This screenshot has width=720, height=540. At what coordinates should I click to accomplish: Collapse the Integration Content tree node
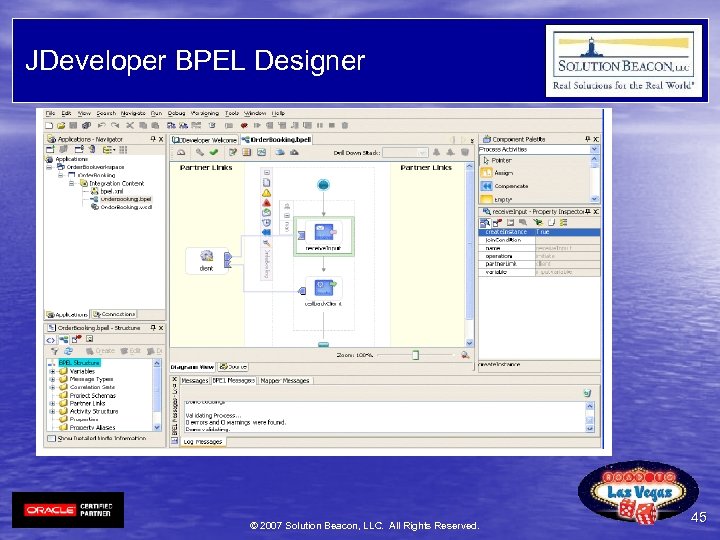[72, 183]
